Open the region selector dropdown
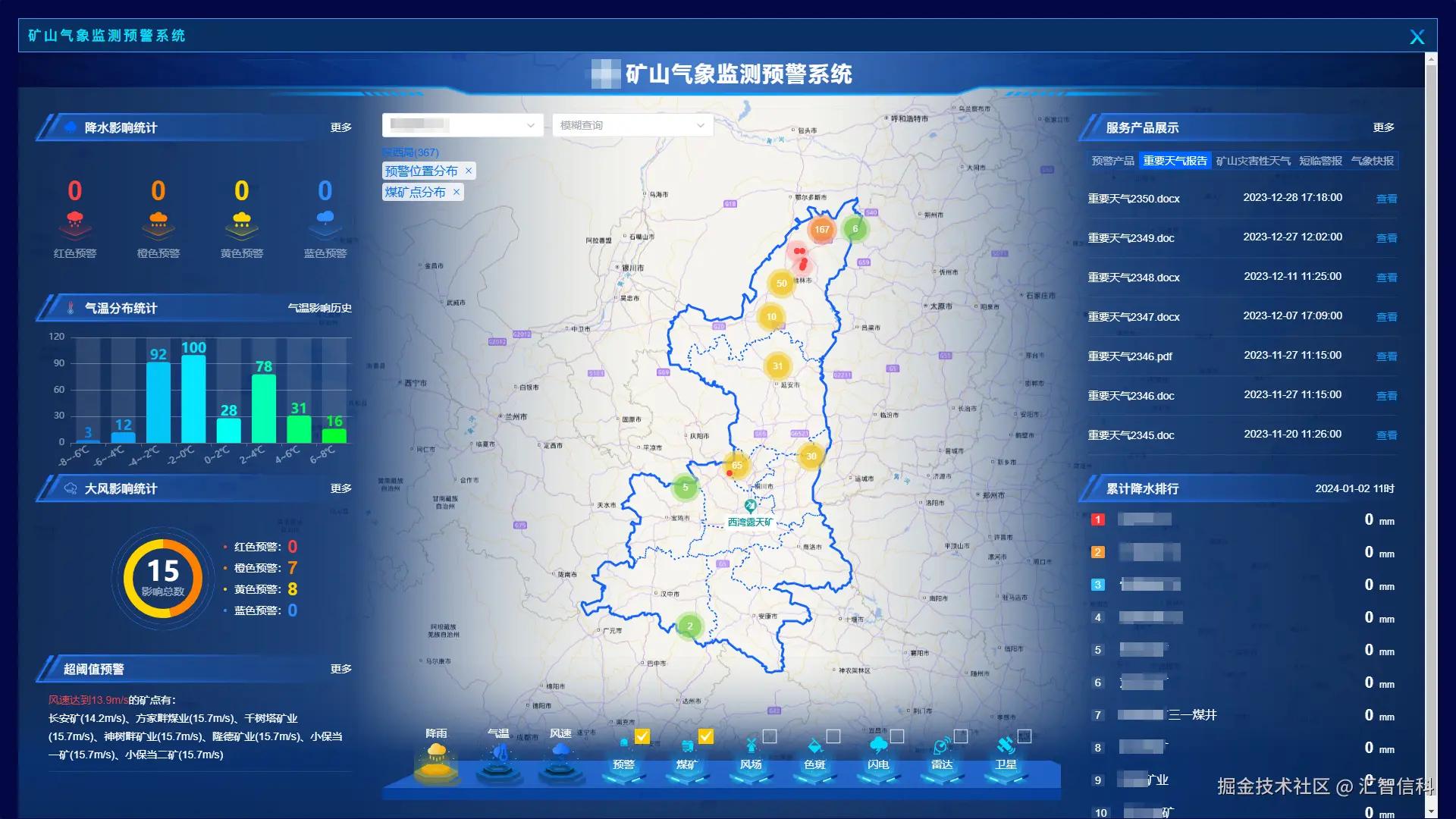This screenshot has height=819, width=1456. click(463, 125)
